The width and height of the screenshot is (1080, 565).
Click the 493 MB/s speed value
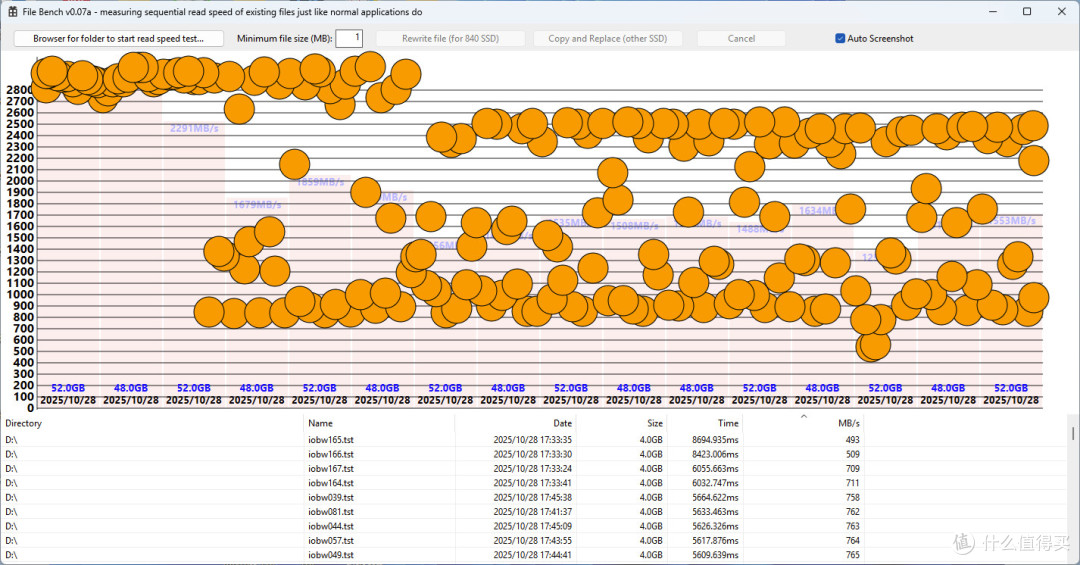853,440
